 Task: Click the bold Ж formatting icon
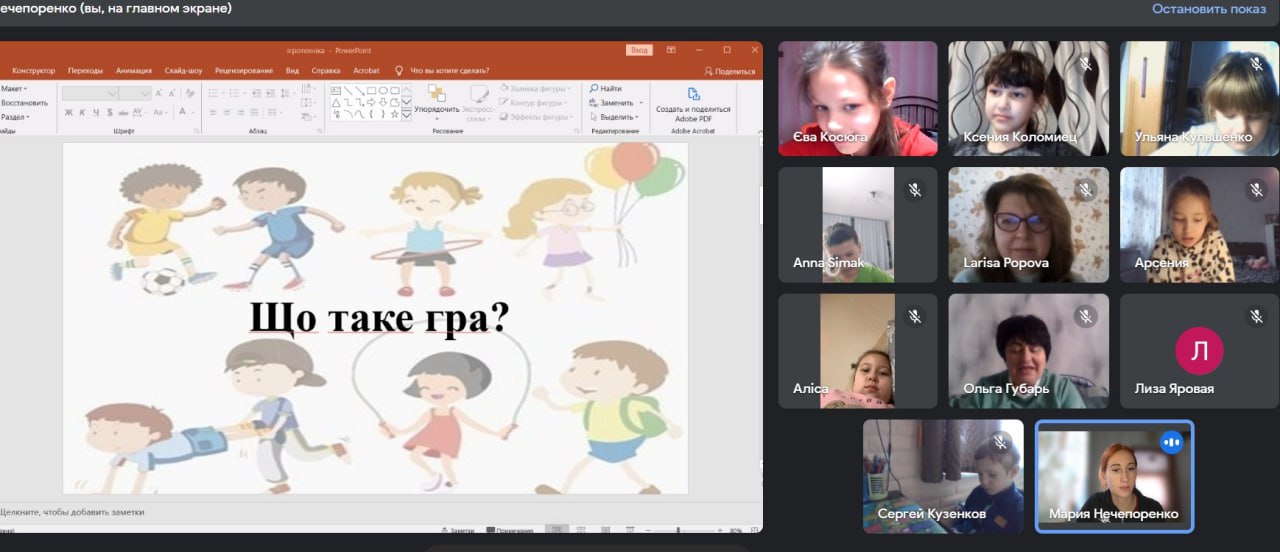68,112
